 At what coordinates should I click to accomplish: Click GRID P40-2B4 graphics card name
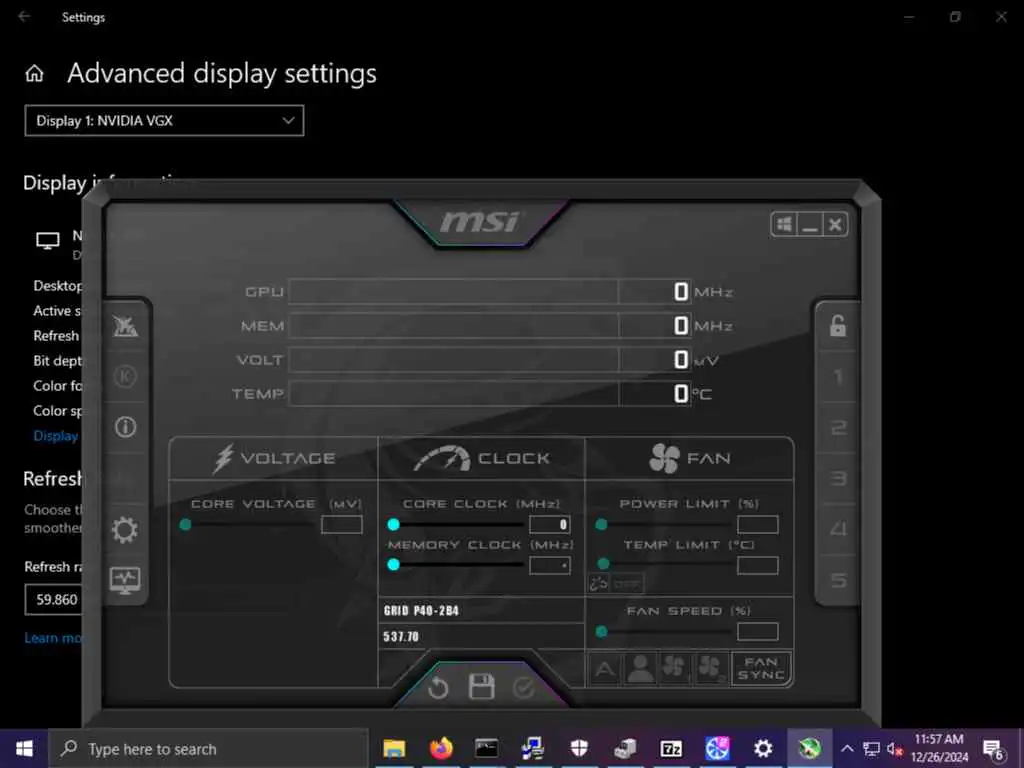coord(421,611)
